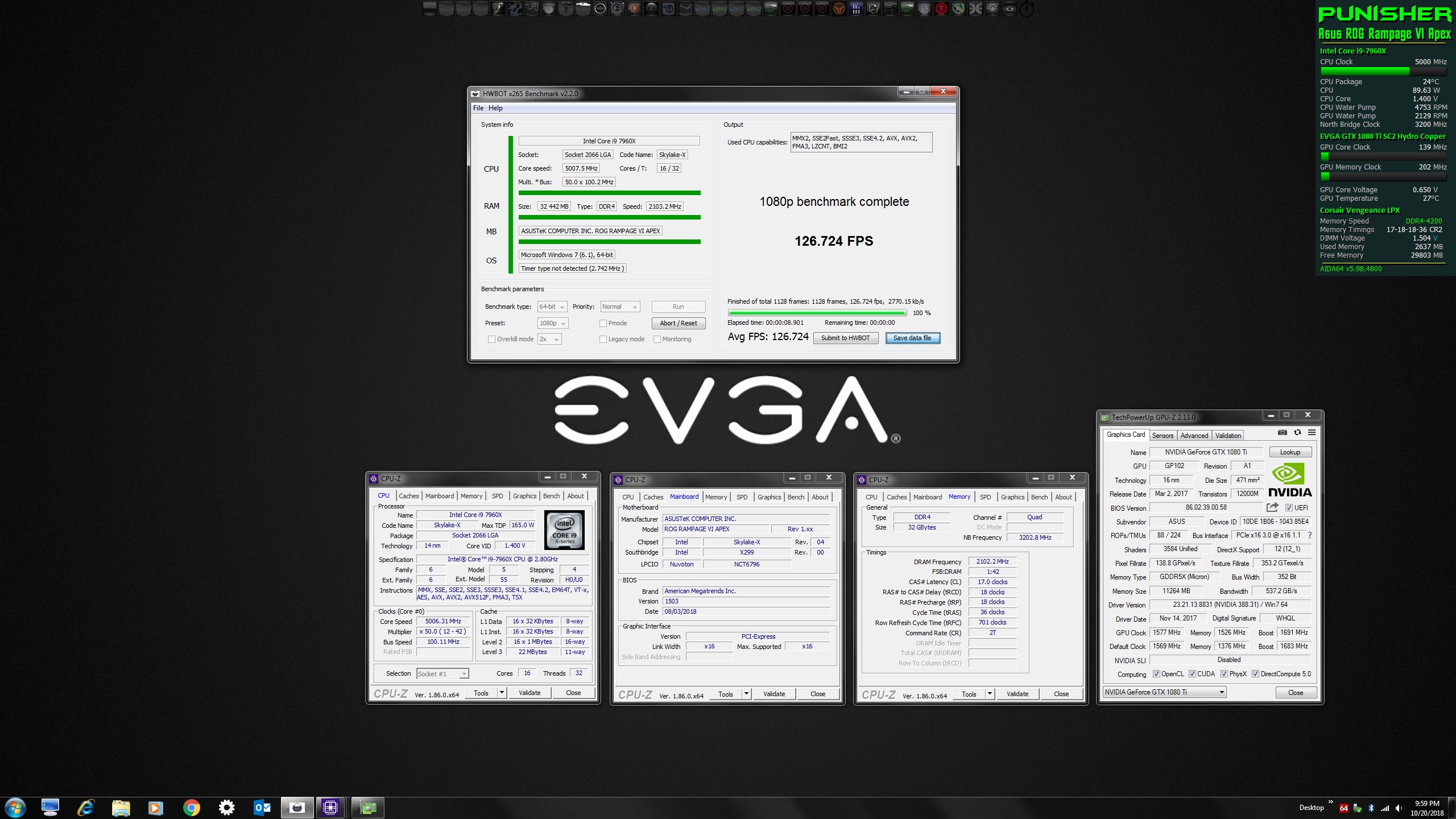Open the Benchmark type 64-bit dropdown
Image resolution: width=1456 pixels, height=819 pixels.
[x=552, y=307]
